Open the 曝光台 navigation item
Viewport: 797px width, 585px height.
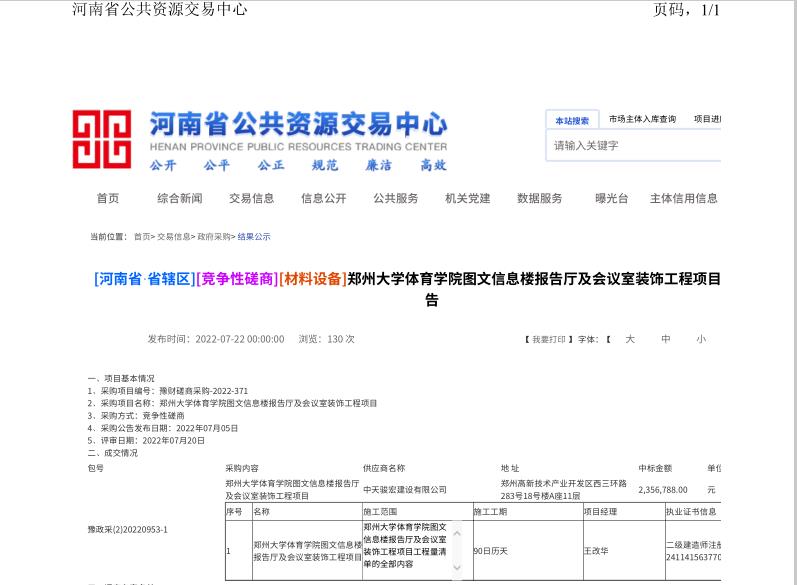(611, 198)
